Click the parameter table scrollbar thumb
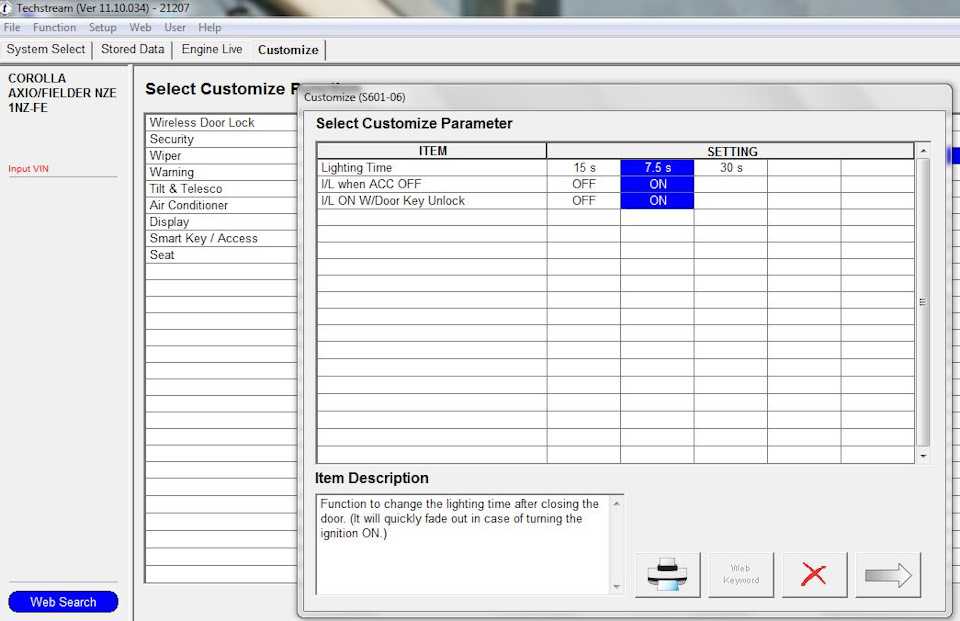Viewport: 960px width, 621px height. tap(923, 302)
